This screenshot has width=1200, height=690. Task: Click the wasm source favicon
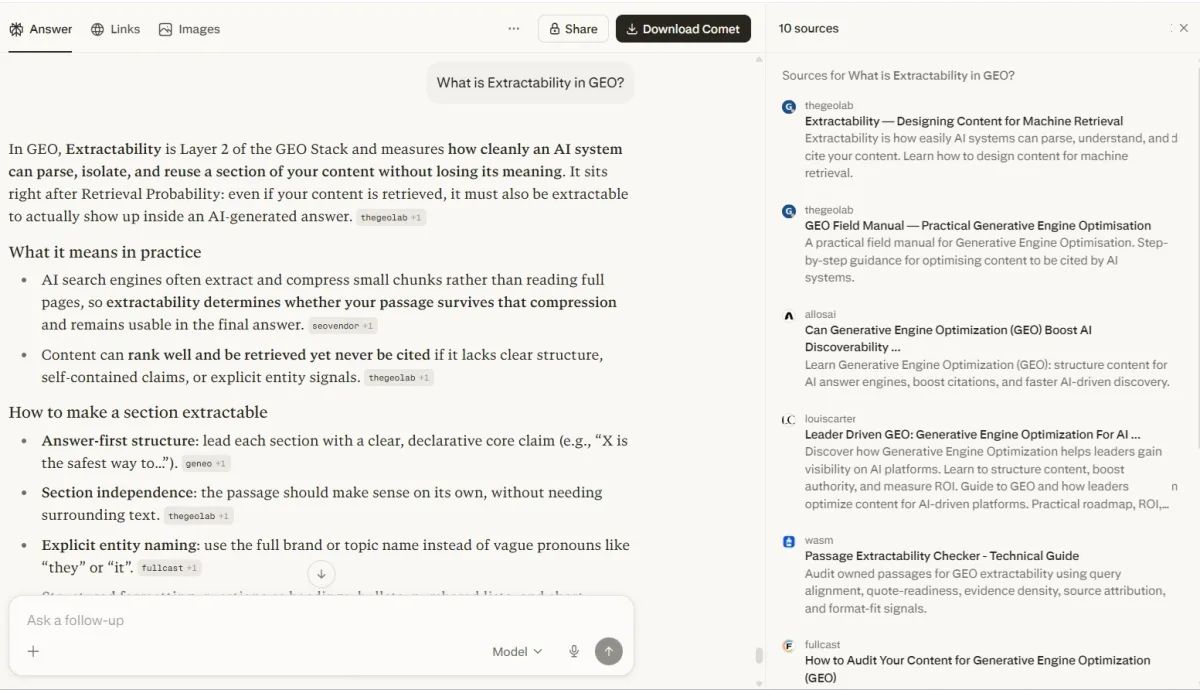point(788,540)
